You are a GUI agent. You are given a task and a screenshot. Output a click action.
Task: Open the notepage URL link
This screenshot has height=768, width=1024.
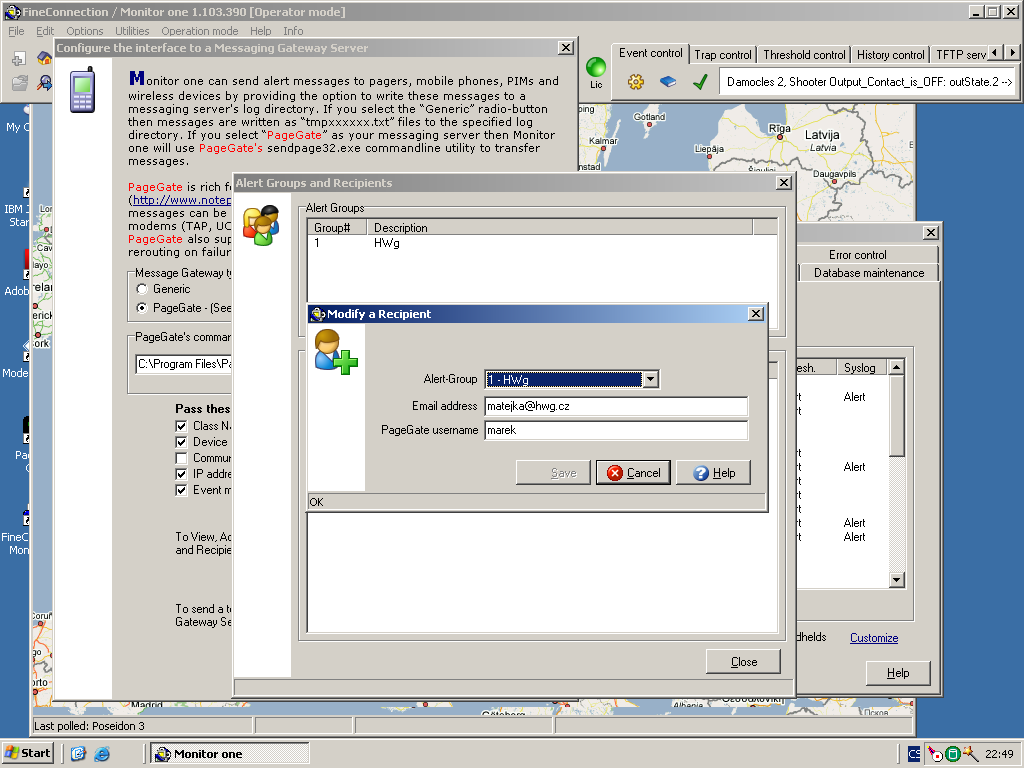182,200
